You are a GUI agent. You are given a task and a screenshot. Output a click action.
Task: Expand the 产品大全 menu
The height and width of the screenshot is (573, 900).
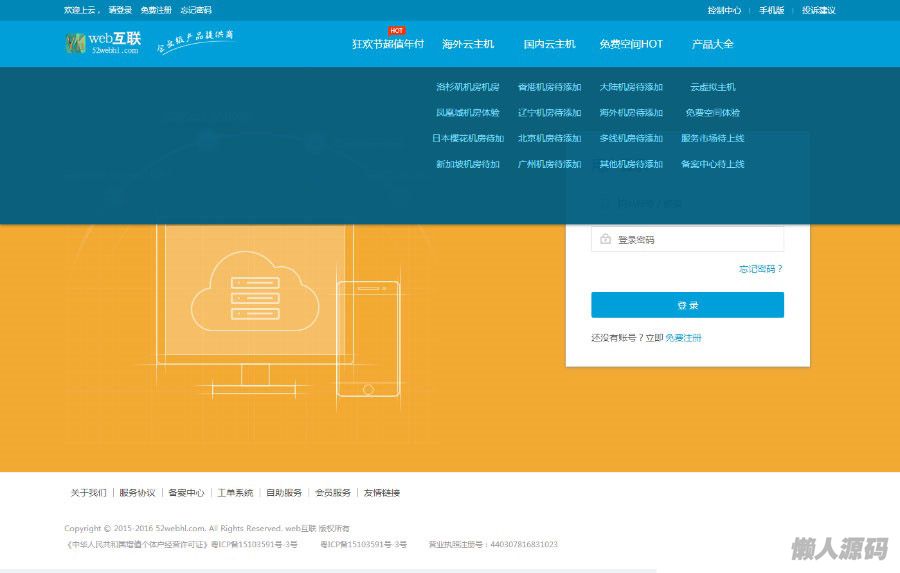[712, 44]
